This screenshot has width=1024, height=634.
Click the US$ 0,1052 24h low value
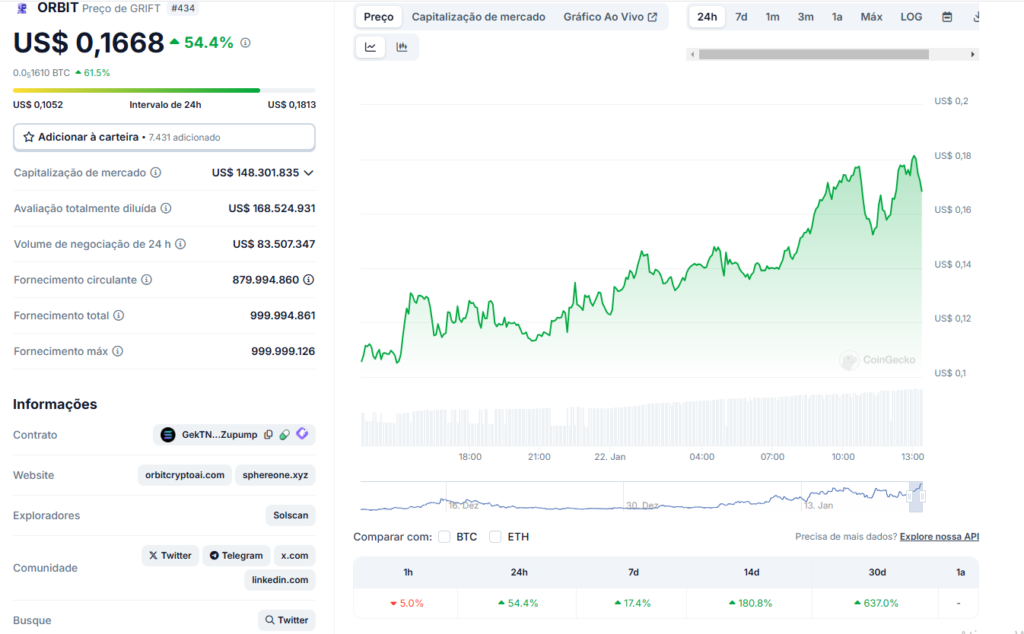(x=38, y=104)
